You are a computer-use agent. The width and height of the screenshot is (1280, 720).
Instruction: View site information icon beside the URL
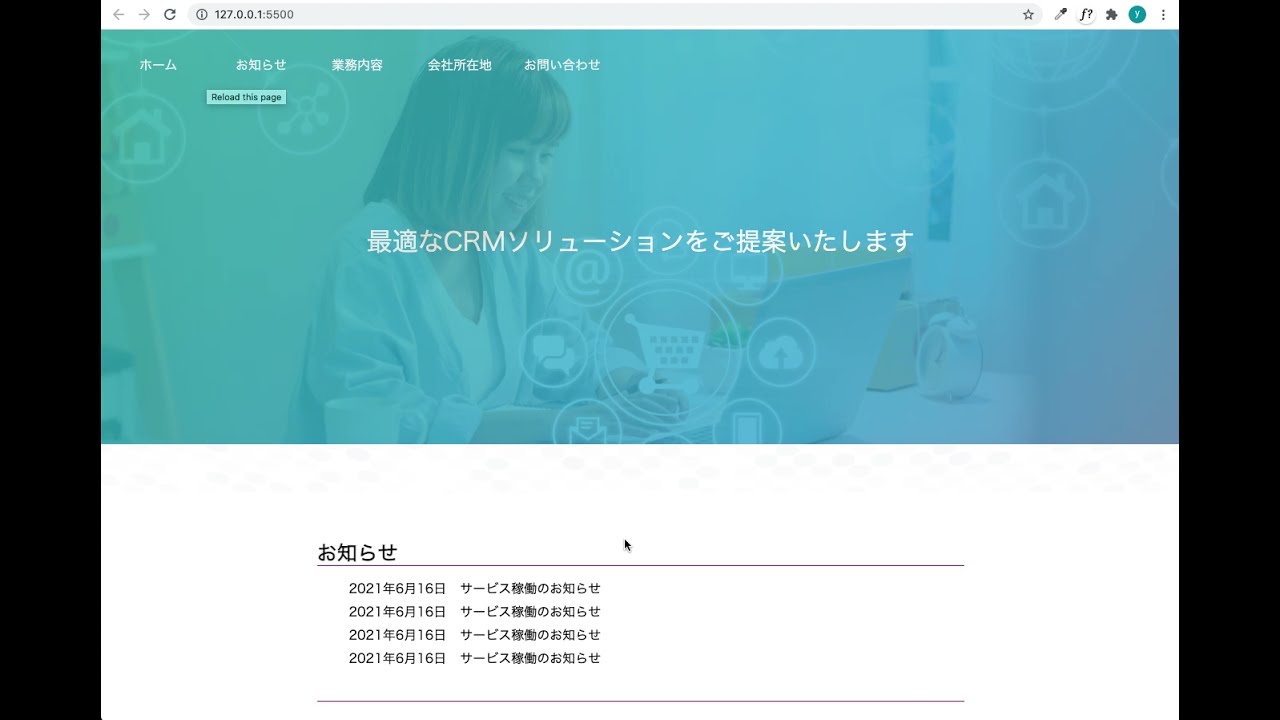point(202,14)
